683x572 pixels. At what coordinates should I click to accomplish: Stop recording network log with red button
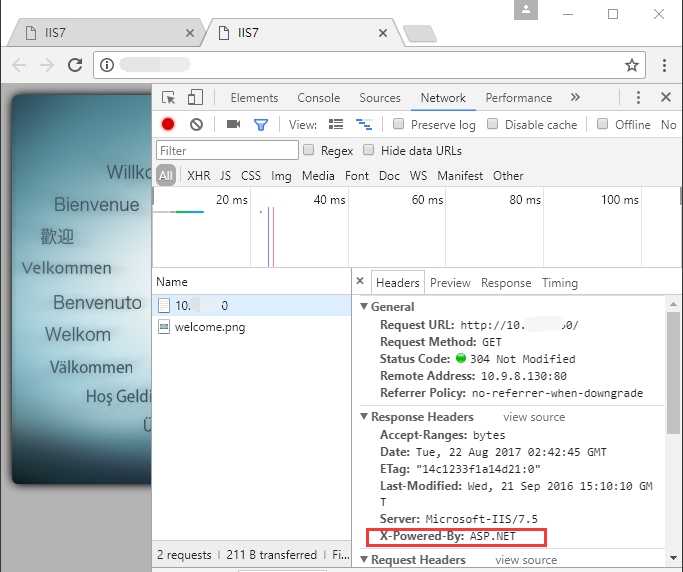[168, 125]
